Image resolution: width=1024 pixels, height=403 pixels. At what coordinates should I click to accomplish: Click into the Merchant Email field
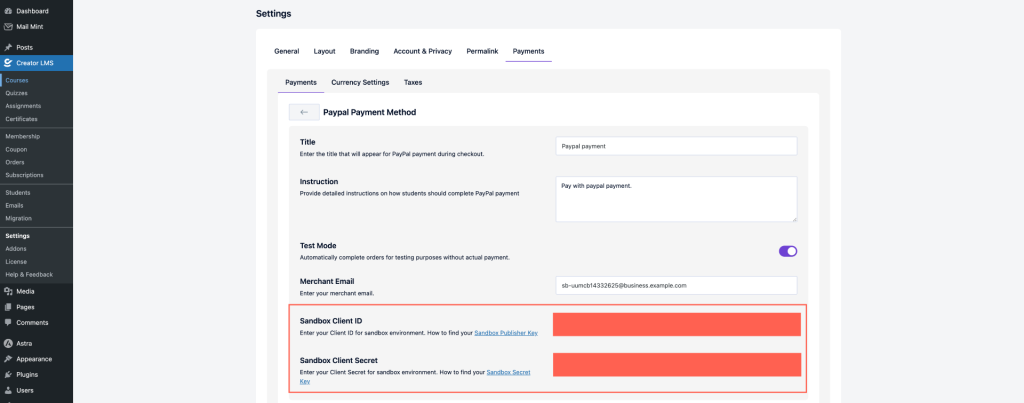[x=676, y=285]
